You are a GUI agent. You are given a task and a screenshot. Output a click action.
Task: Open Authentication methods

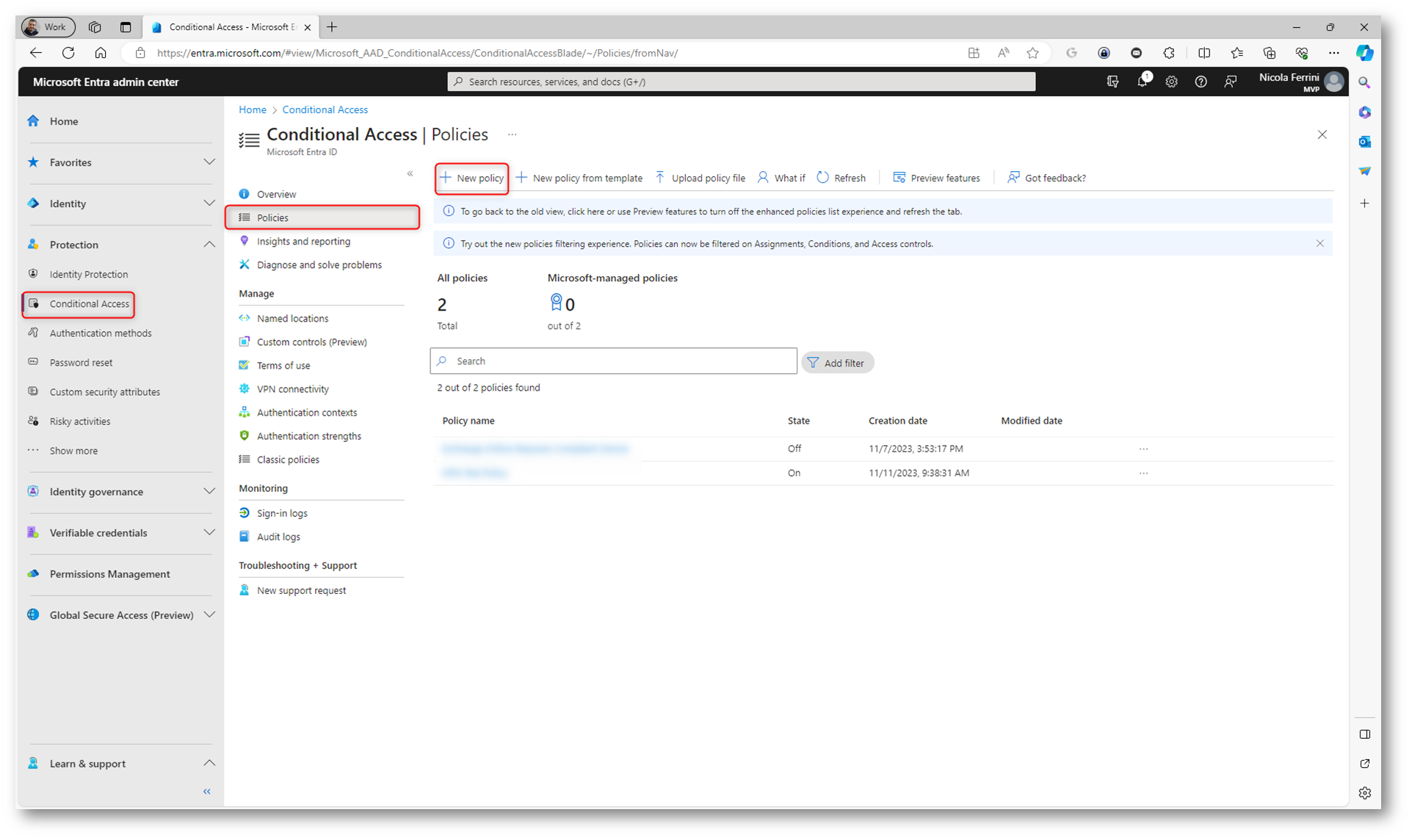(101, 333)
